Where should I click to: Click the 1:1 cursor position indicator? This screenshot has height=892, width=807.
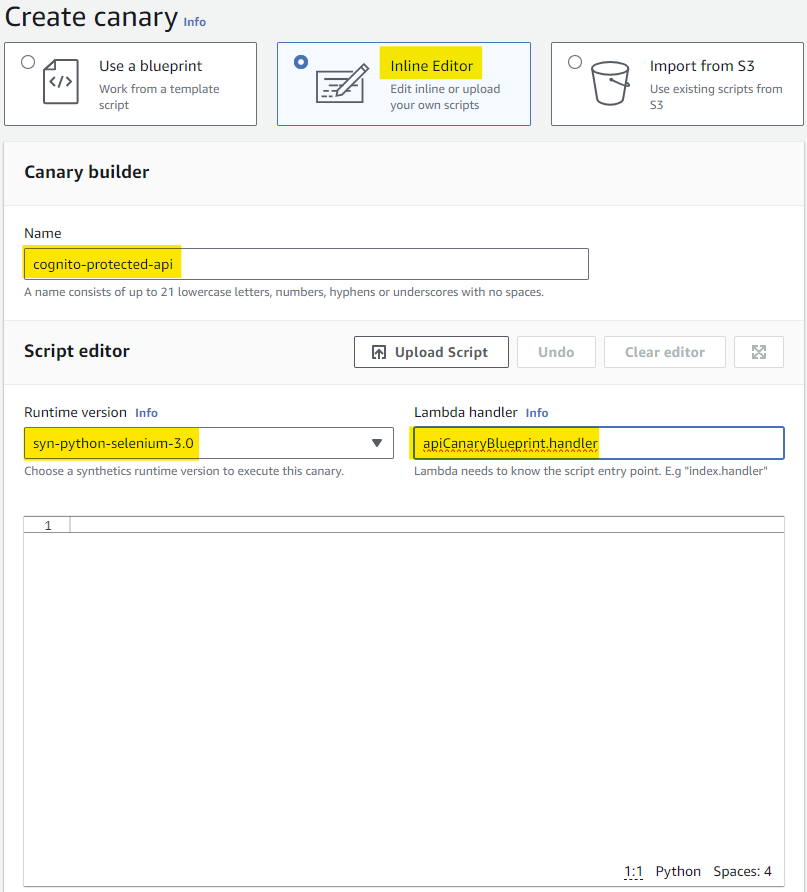click(x=633, y=871)
